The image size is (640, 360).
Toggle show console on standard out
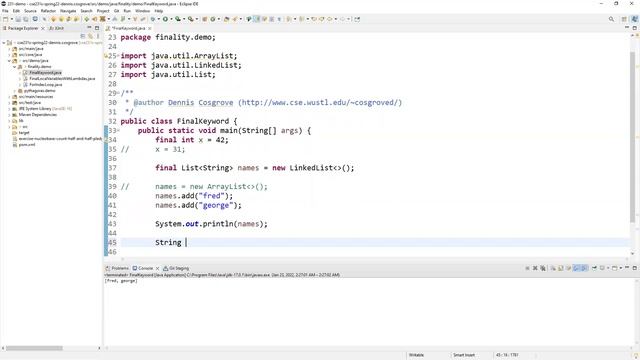tap(576, 268)
